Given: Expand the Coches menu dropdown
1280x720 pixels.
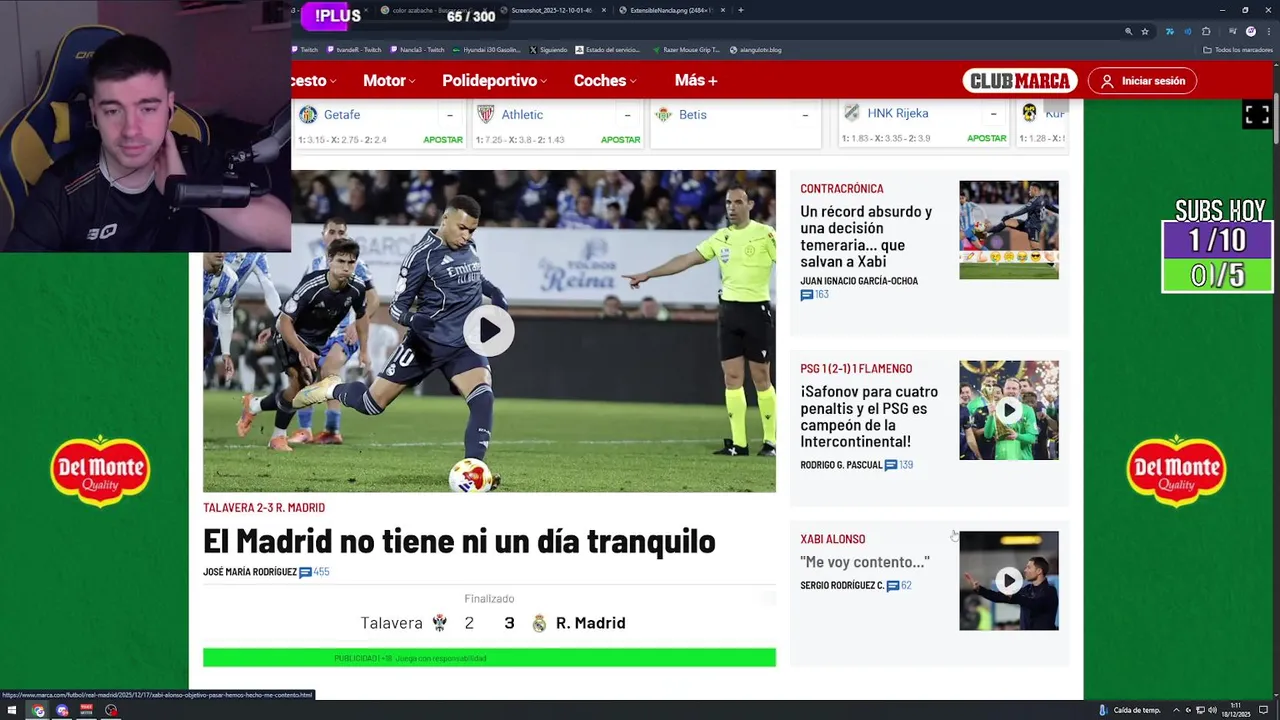Looking at the screenshot, I should click(605, 80).
